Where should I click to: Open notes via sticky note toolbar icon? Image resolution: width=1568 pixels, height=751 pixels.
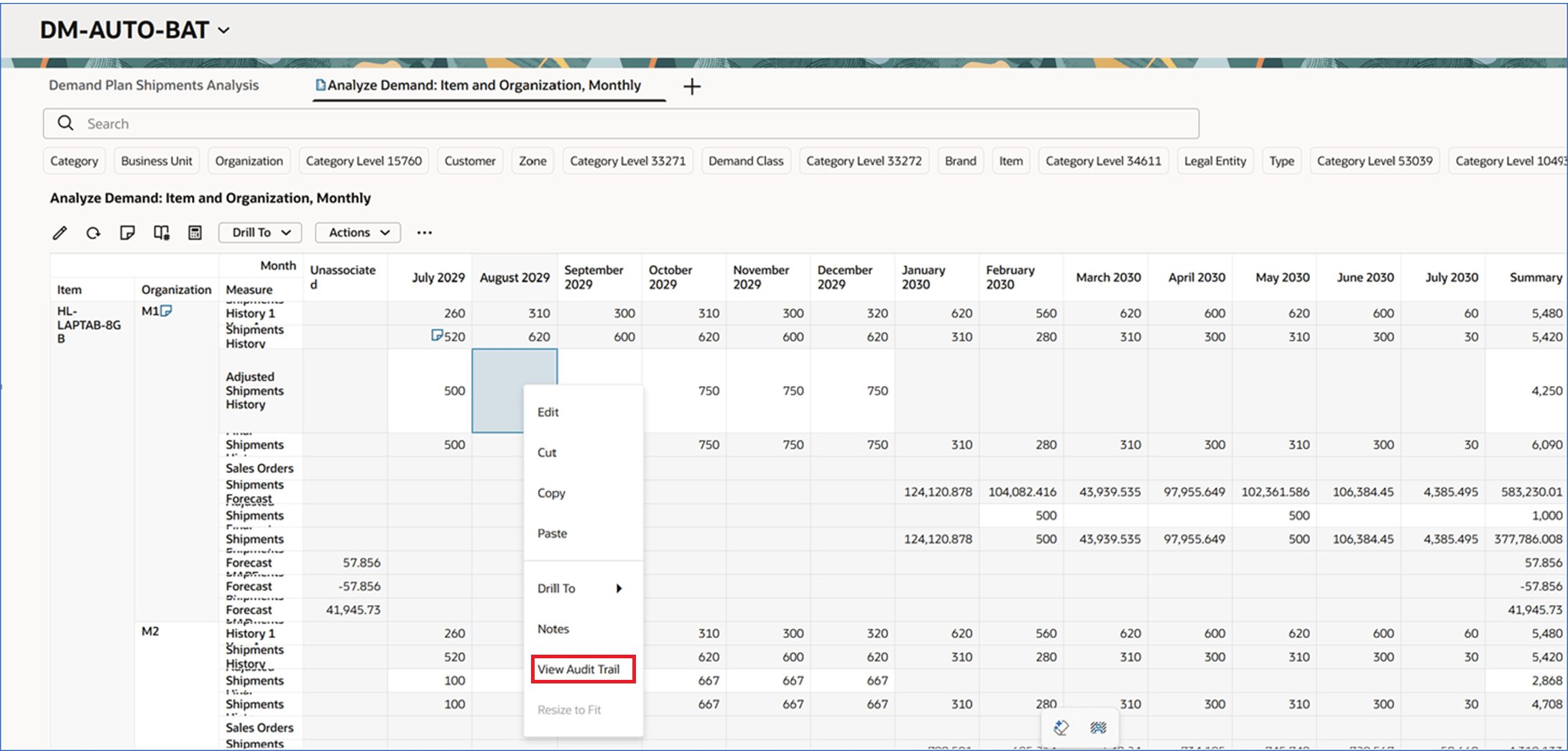click(x=127, y=233)
